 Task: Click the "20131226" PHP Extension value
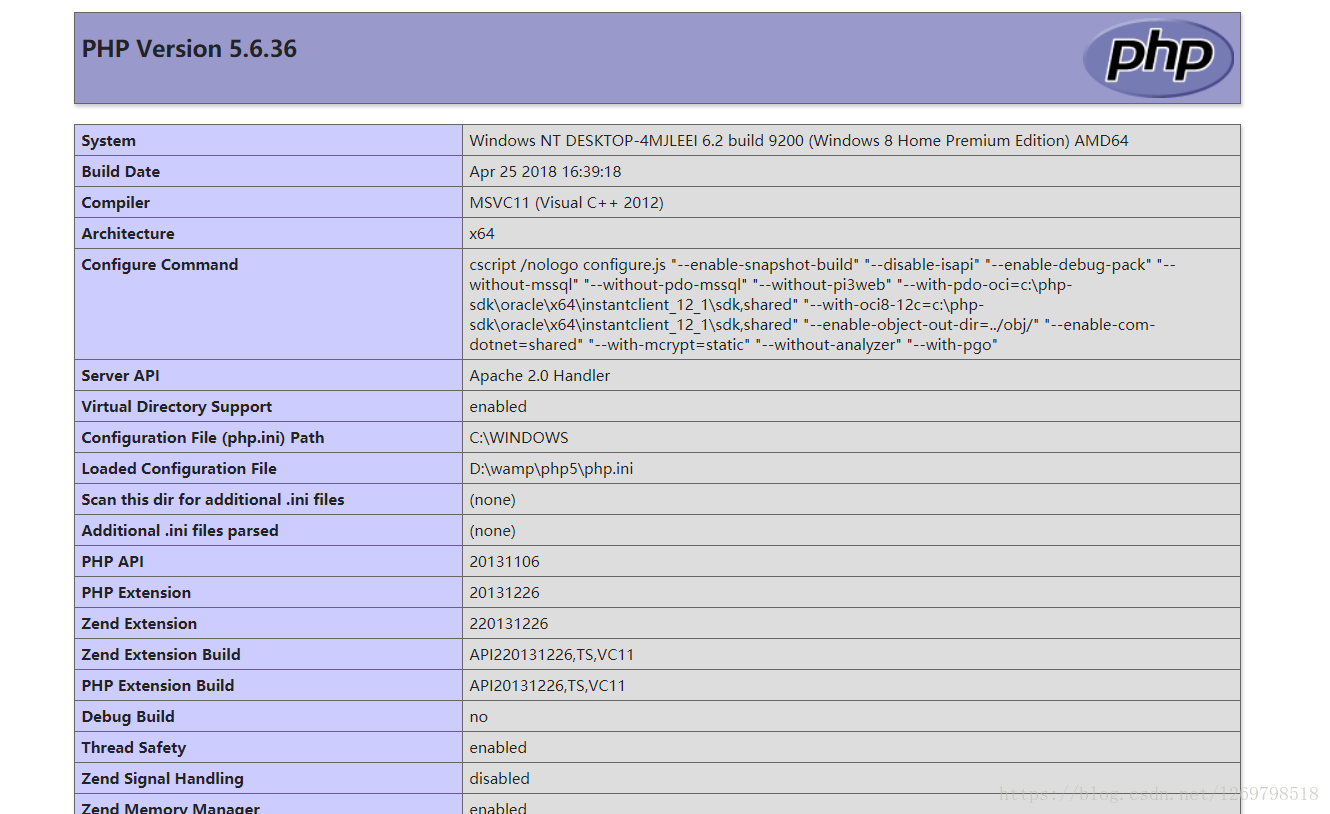coord(505,593)
